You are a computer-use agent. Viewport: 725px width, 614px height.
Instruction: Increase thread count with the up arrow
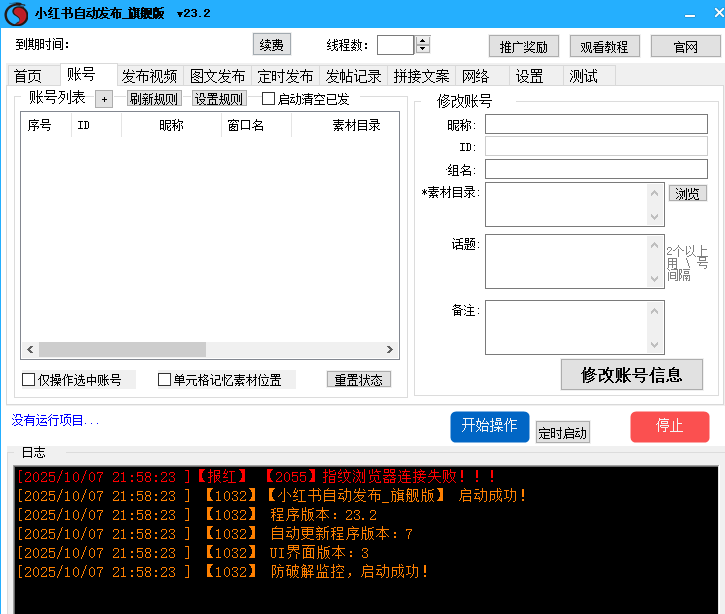coord(423,41)
